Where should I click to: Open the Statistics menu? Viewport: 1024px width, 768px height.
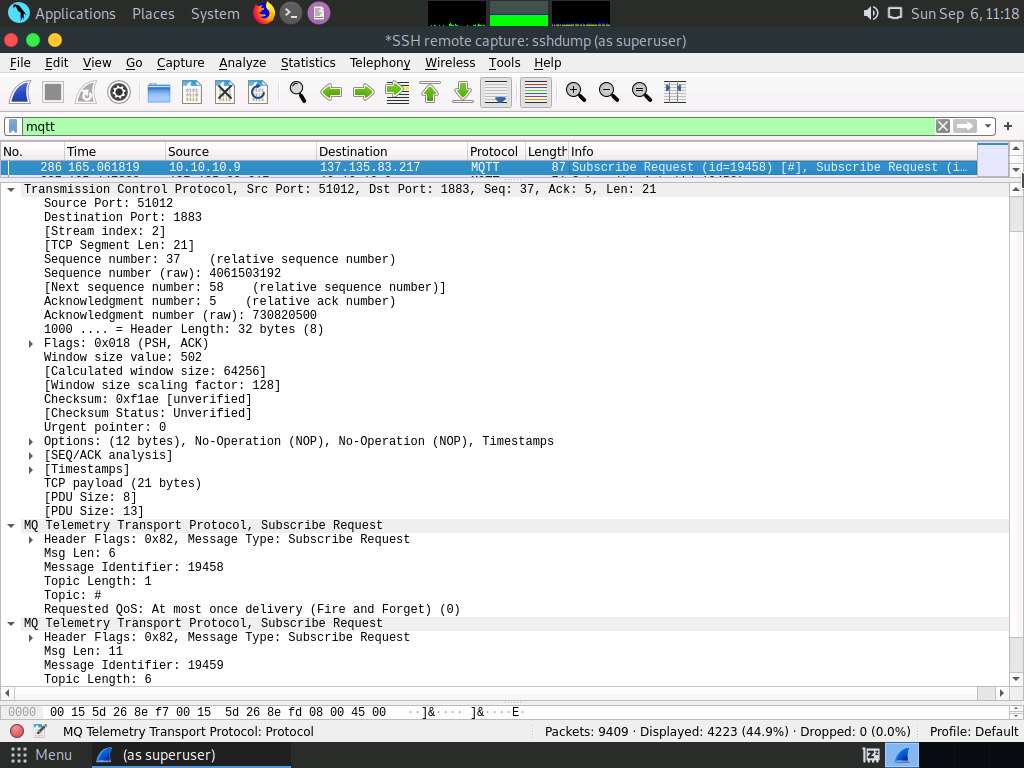[x=308, y=62]
